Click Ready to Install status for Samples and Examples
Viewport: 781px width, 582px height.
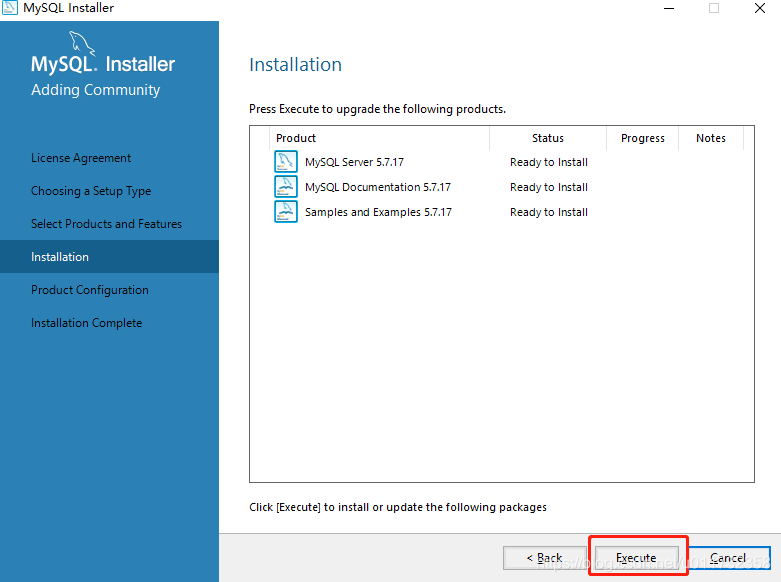coord(548,212)
